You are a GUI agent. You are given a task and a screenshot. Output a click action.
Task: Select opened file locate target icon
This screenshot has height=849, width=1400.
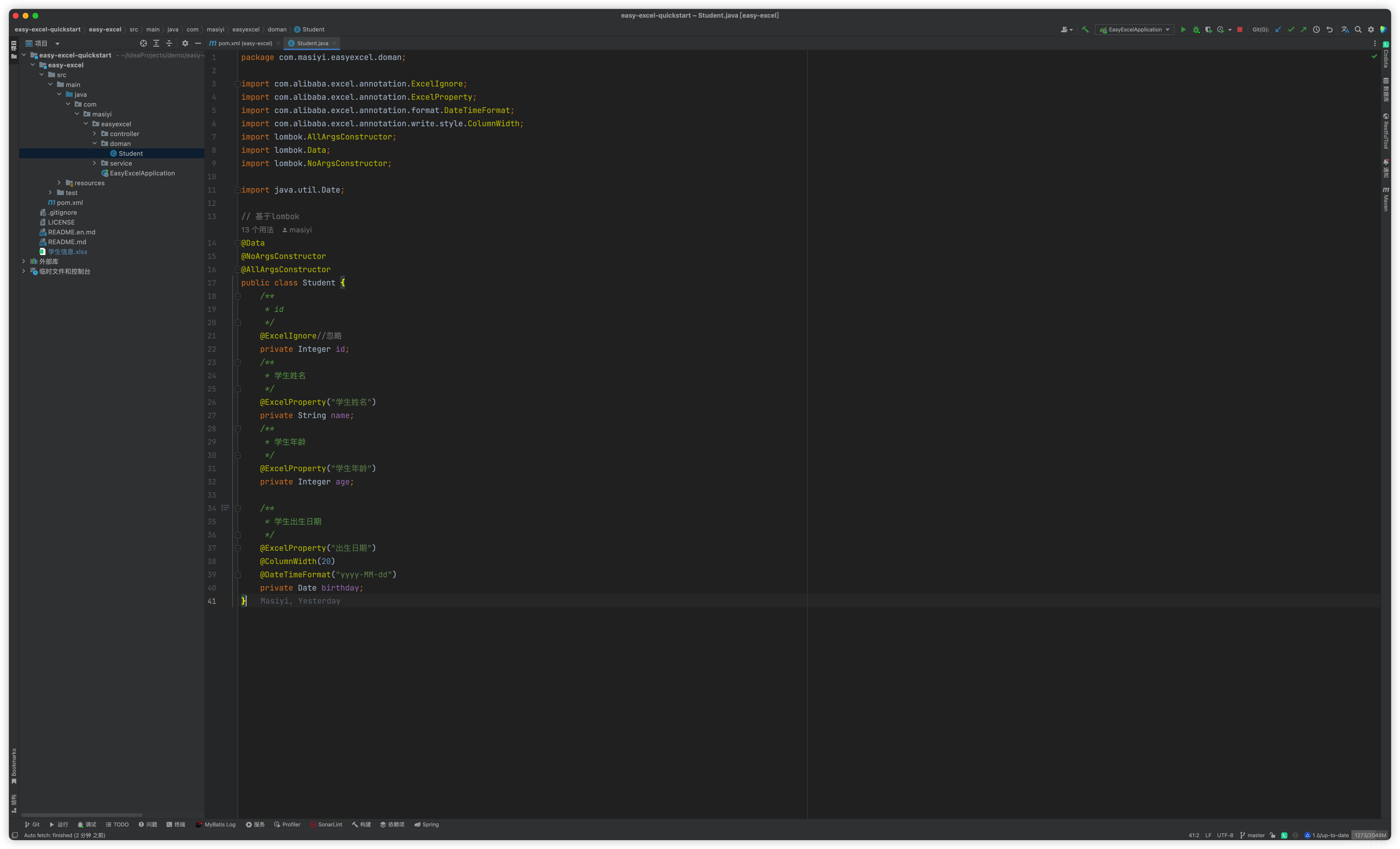pyautogui.click(x=143, y=43)
